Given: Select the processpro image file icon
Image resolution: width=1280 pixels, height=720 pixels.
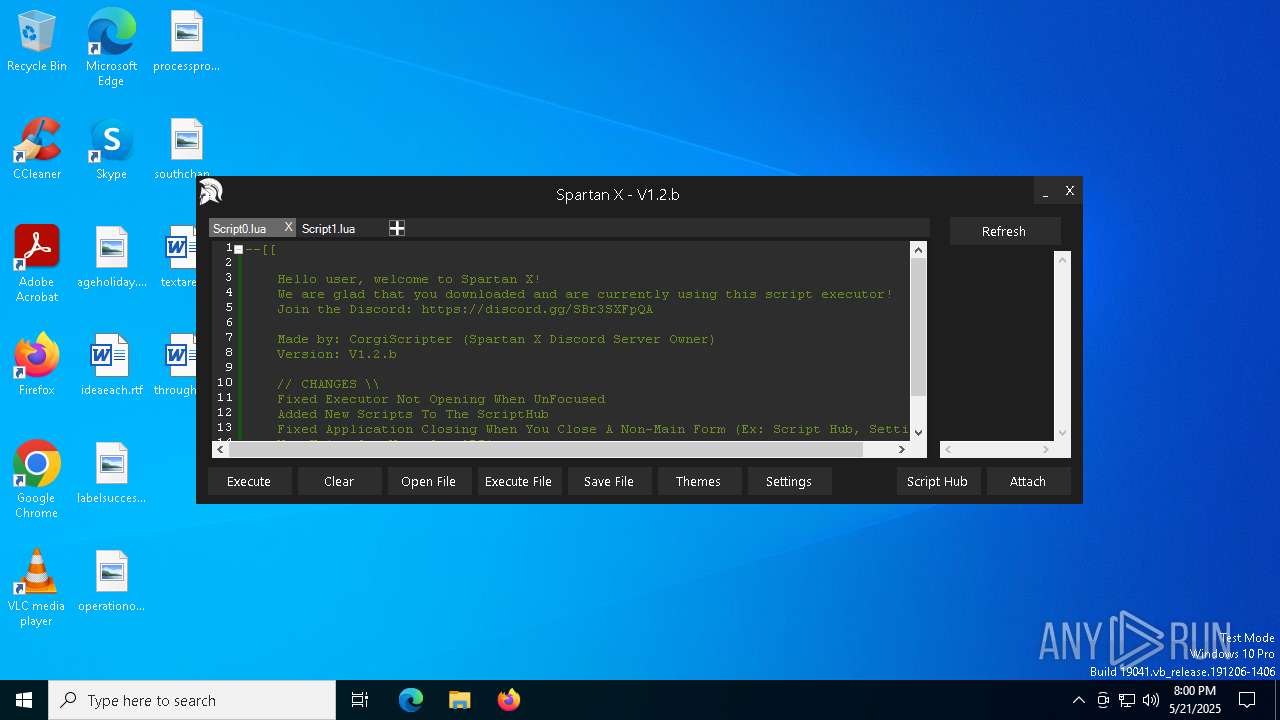Looking at the screenshot, I should [x=186, y=42].
